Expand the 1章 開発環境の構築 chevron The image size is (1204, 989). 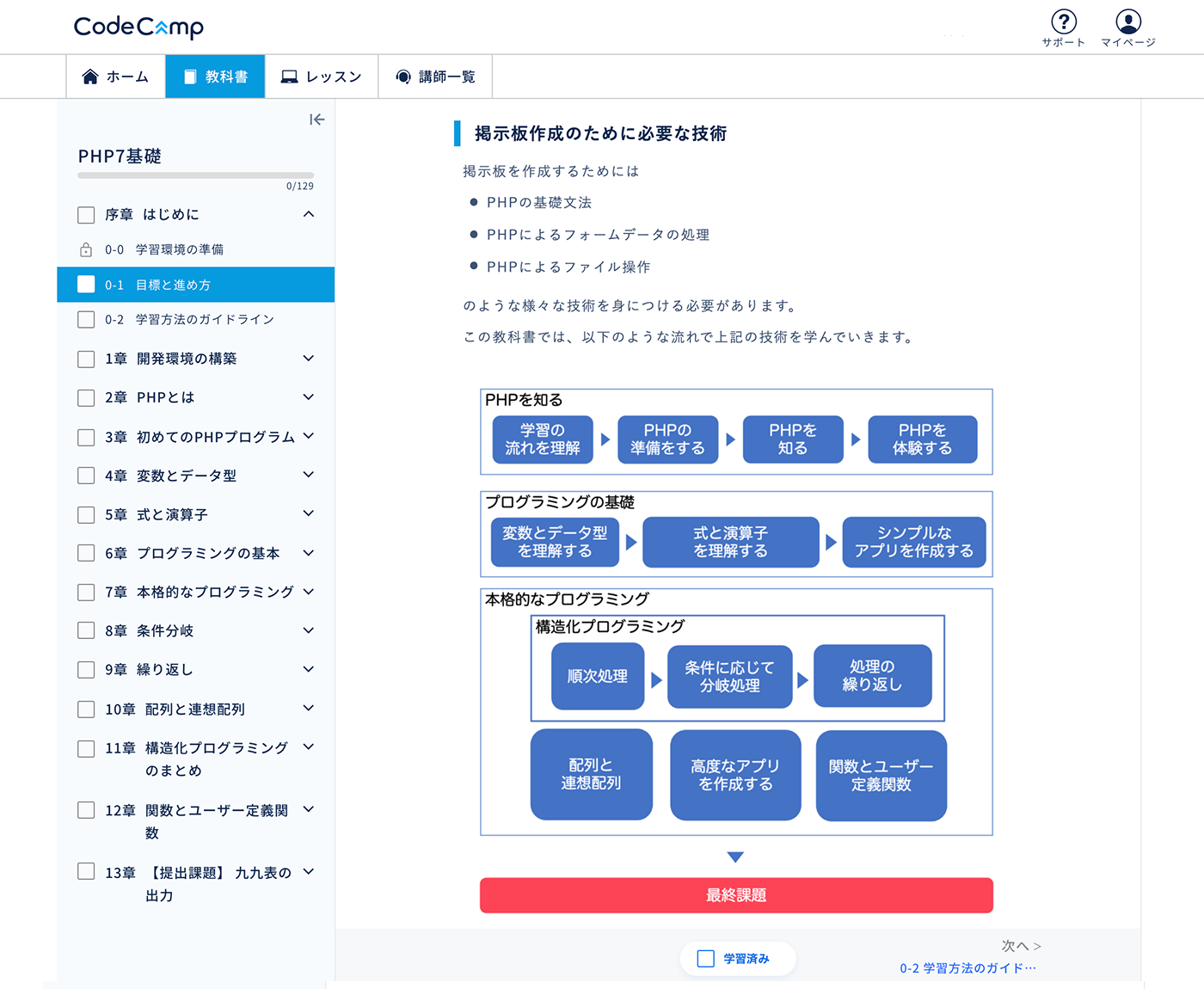(x=309, y=358)
